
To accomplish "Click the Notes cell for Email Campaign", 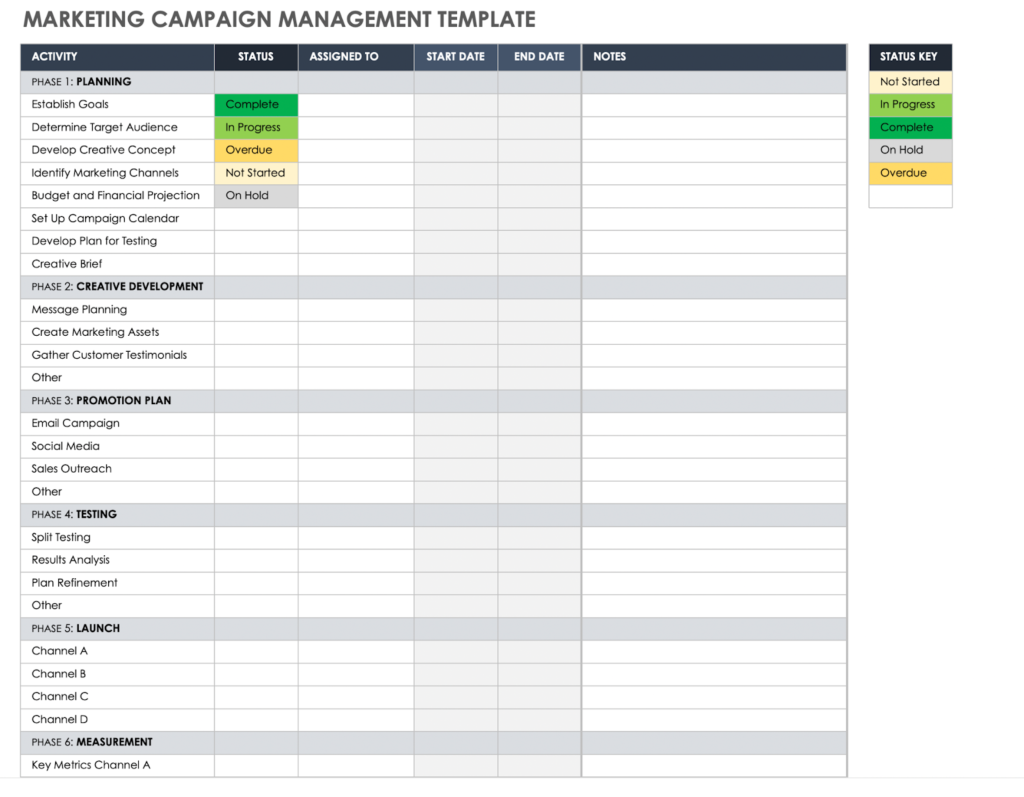I will tap(714, 423).
